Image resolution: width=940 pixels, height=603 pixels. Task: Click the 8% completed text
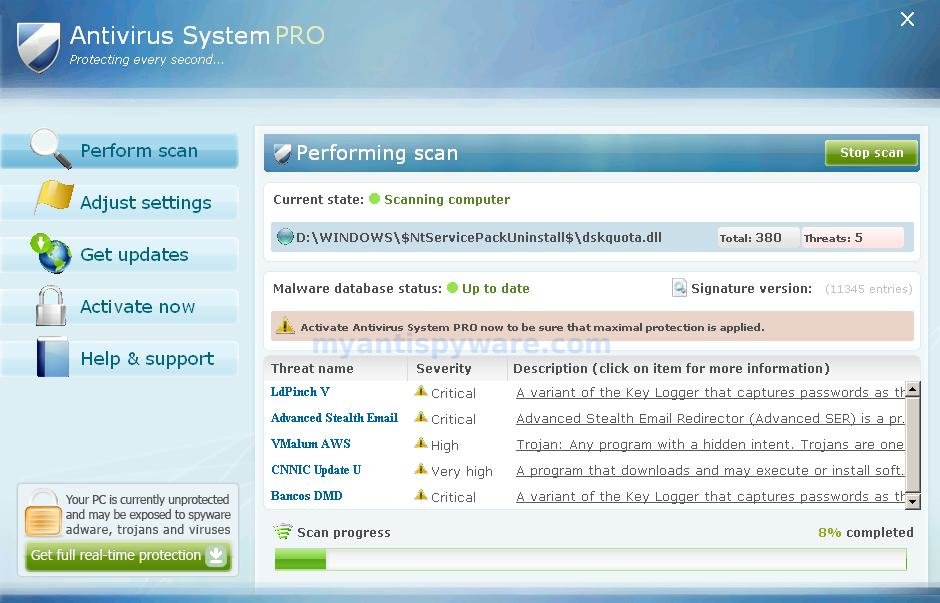pyautogui.click(x=866, y=532)
